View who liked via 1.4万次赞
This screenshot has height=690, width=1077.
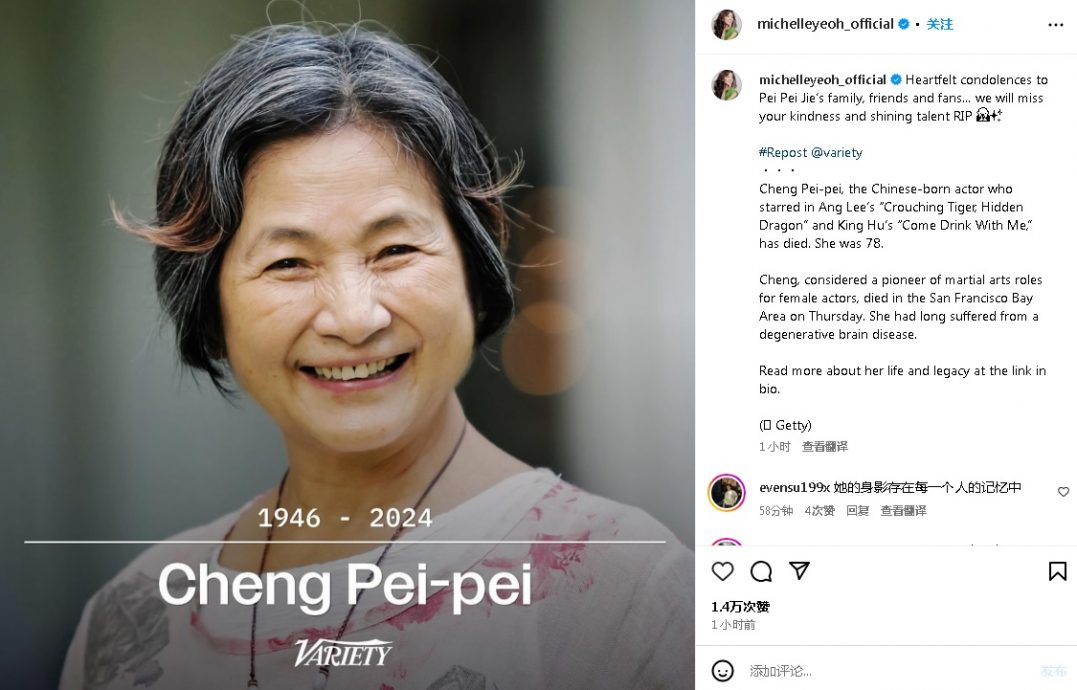click(x=740, y=607)
